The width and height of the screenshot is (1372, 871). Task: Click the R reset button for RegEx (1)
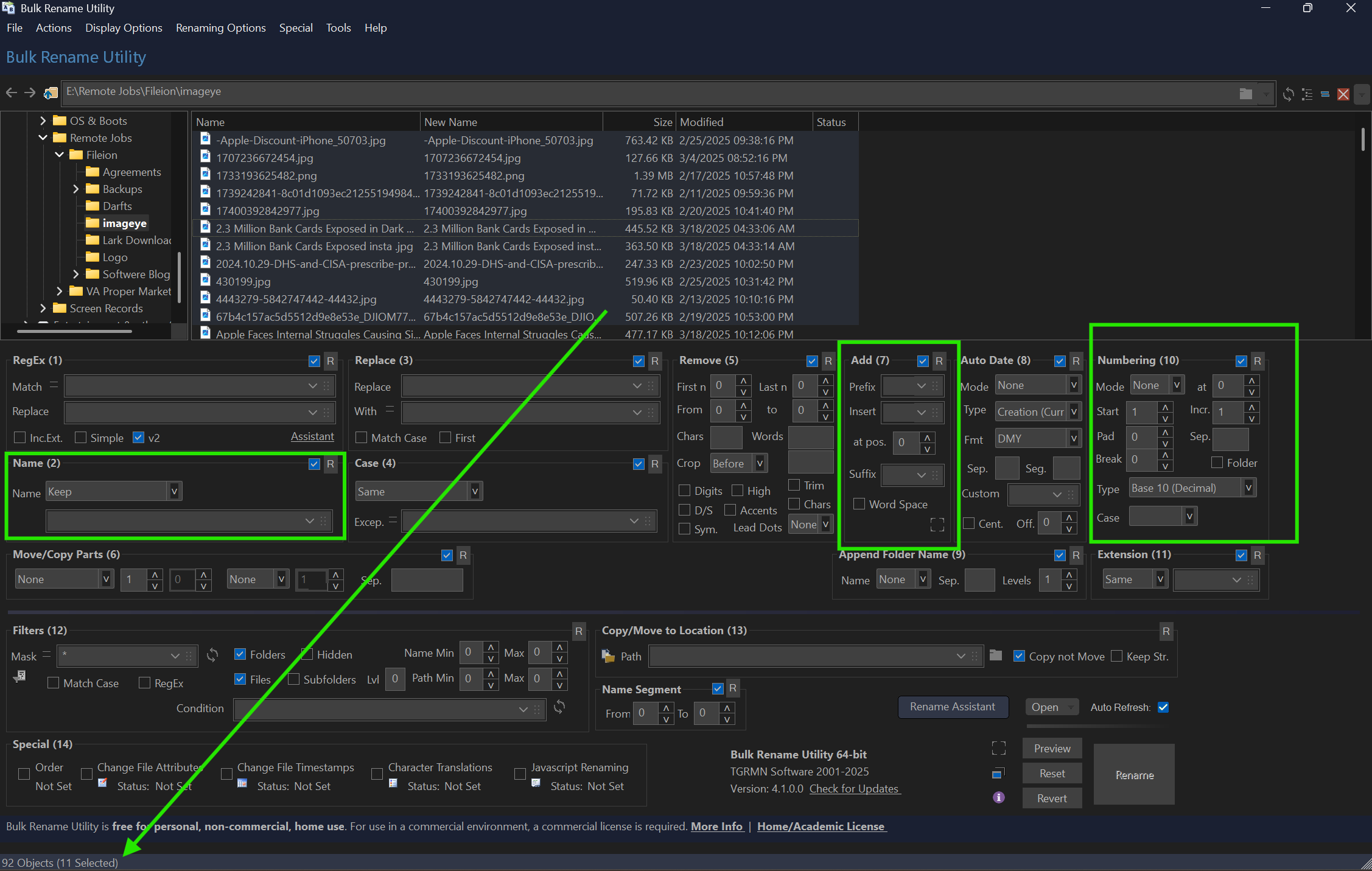(331, 361)
